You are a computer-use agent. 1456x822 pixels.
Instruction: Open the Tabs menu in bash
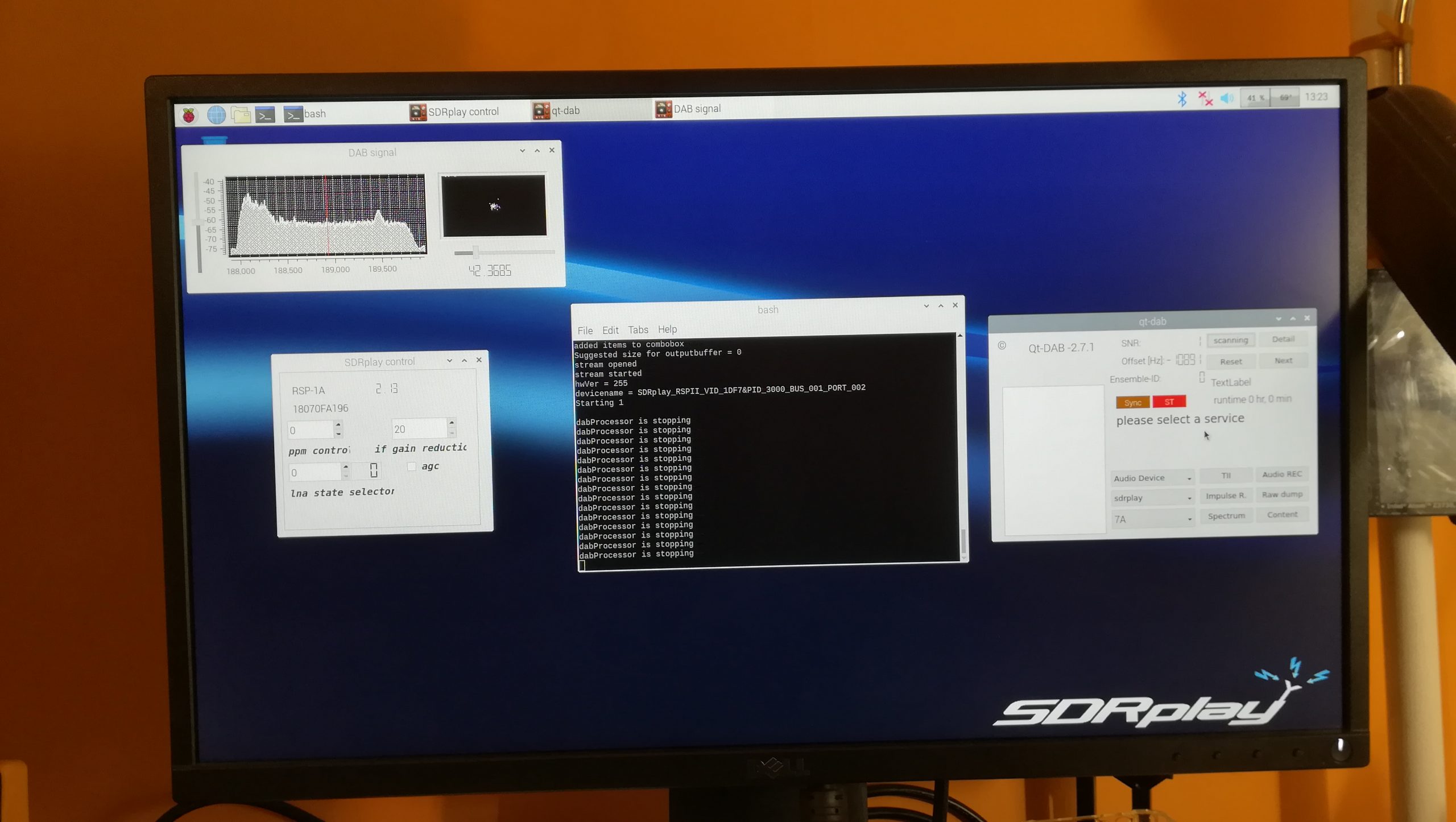coord(638,330)
